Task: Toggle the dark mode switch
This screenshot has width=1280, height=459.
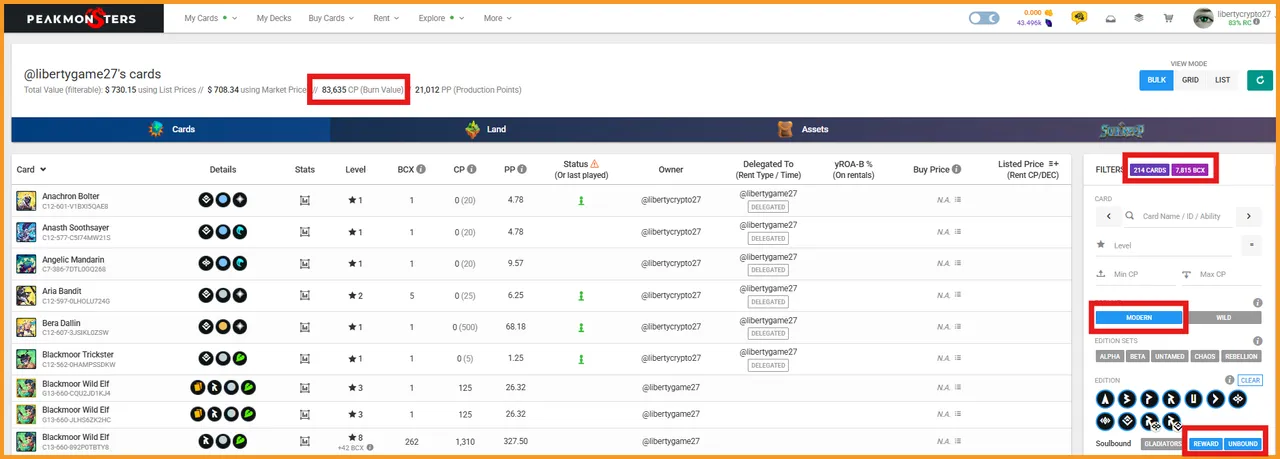Action: (985, 18)
